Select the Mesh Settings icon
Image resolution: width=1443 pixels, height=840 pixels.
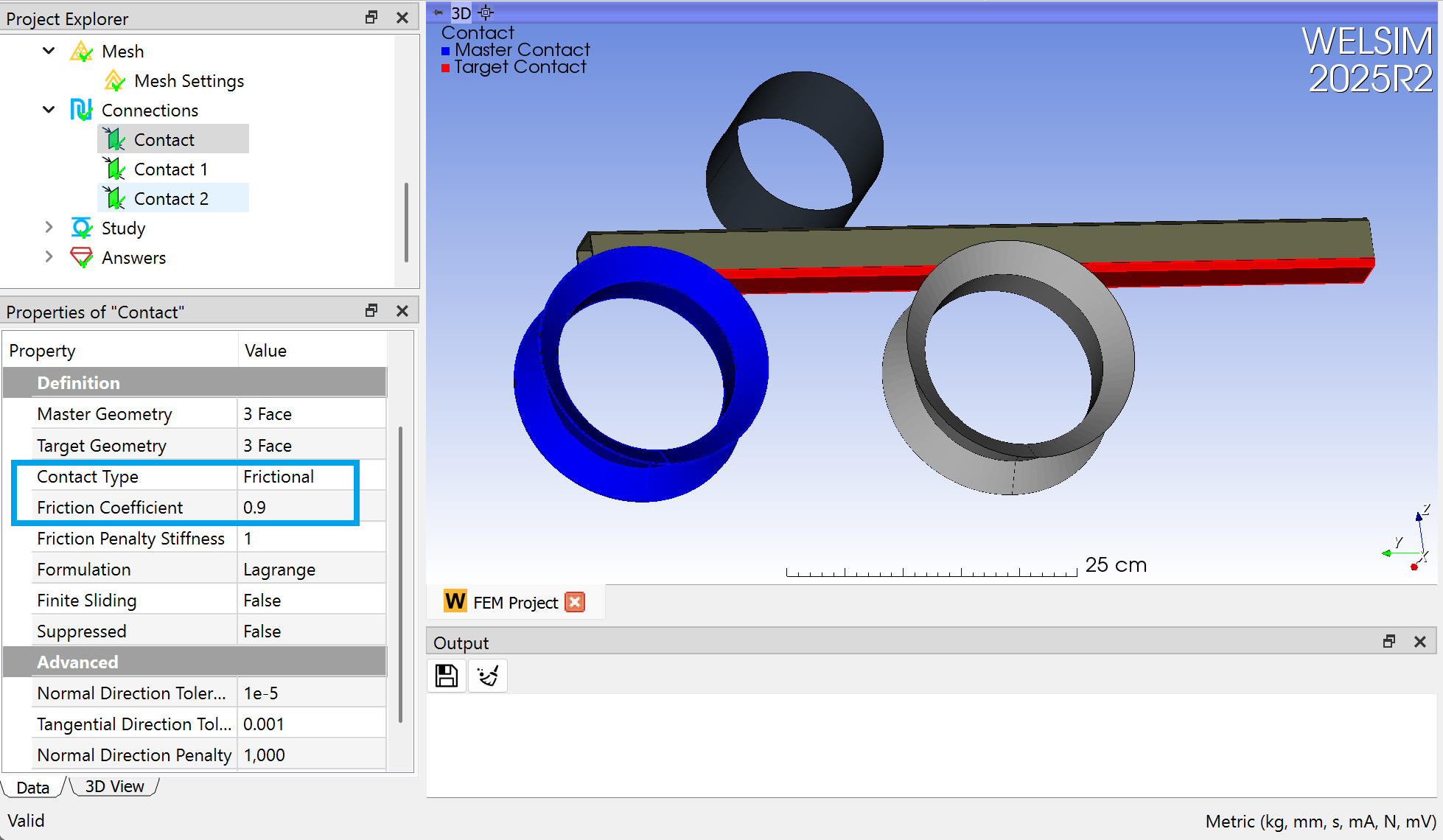tap(114, 80)
